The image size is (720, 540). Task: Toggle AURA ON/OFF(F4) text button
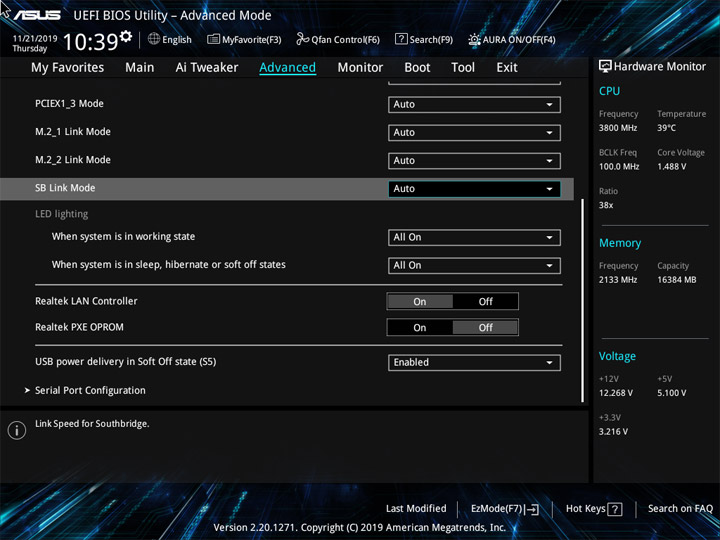(x=519, y=40)
